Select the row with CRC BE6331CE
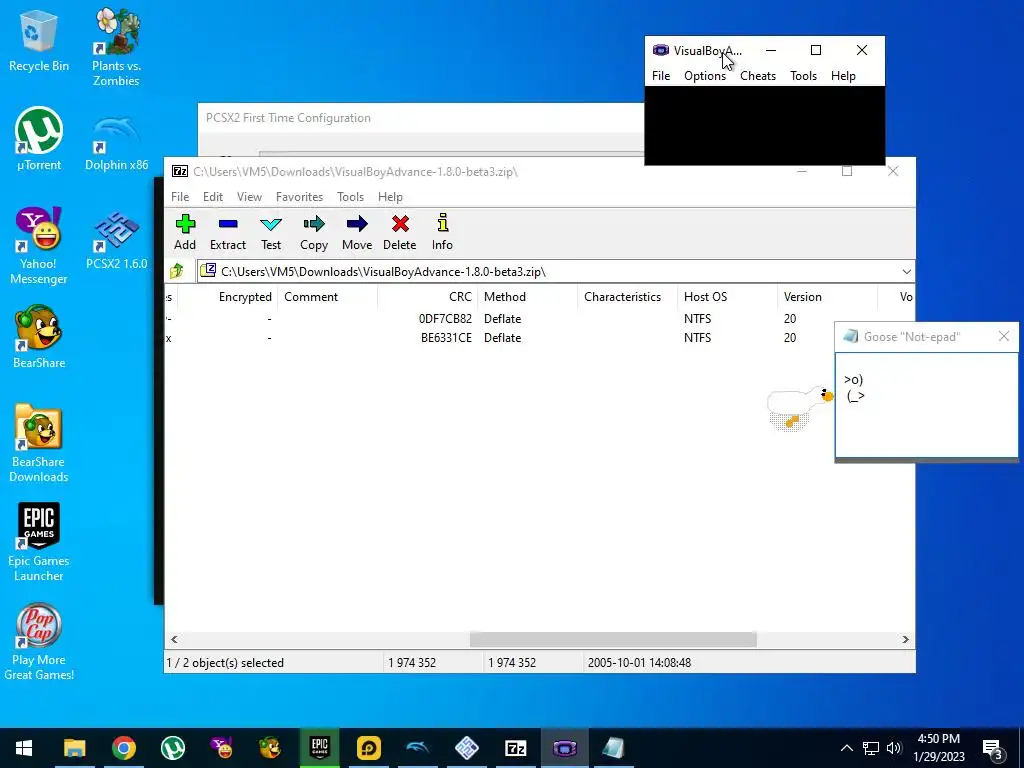The image size is (1024, 768). (498, 338)
